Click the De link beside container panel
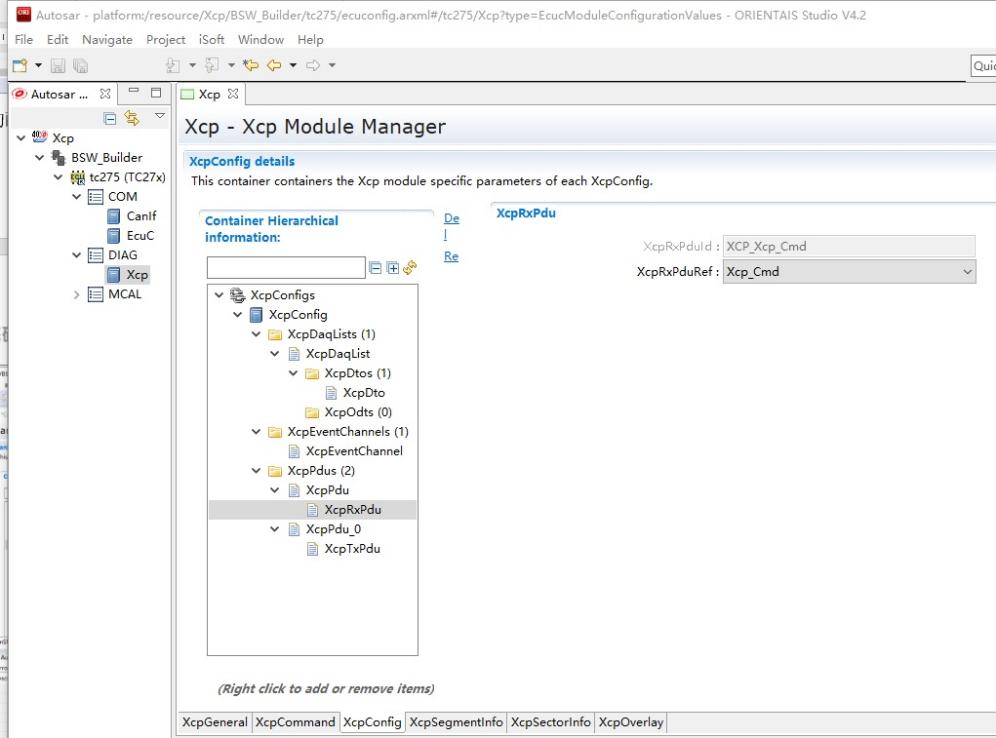This screenshot has height=738, width=996. pos(451,218)
